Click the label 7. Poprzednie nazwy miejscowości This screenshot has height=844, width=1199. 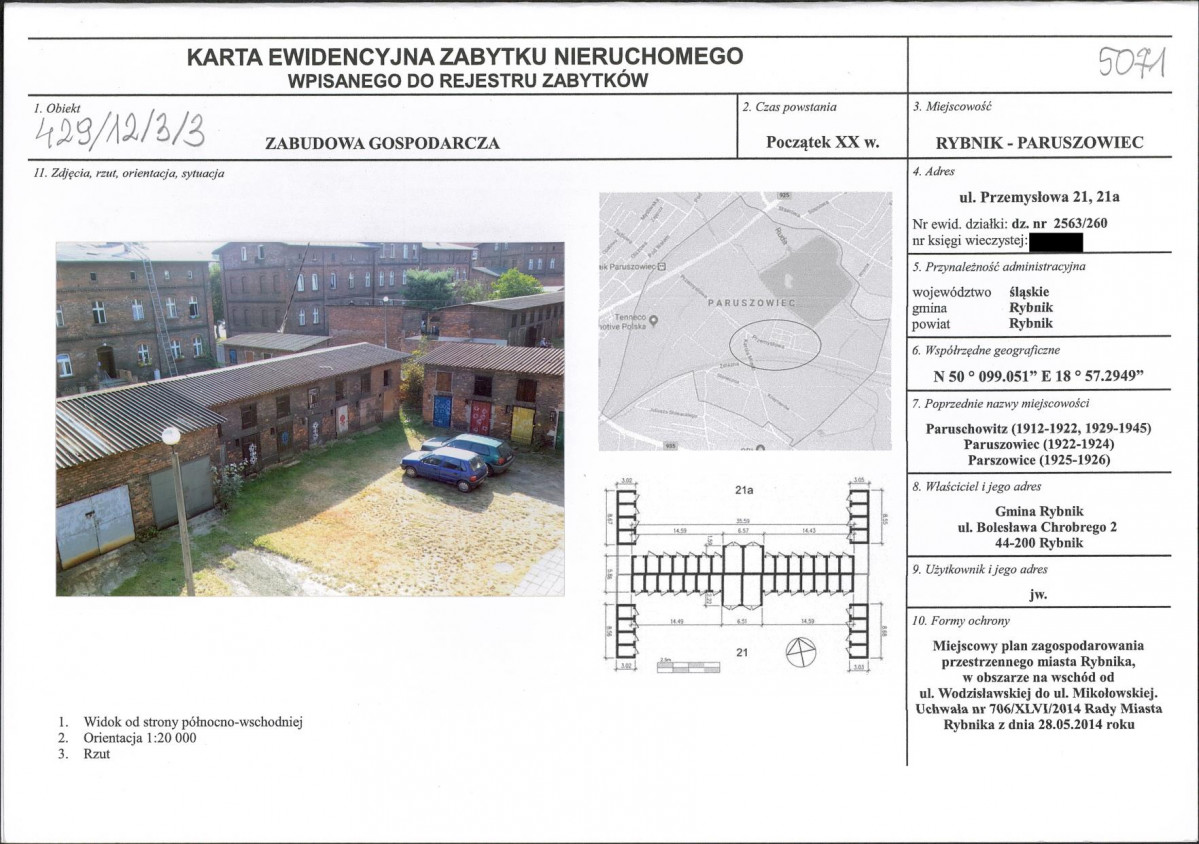(1001, 404)
